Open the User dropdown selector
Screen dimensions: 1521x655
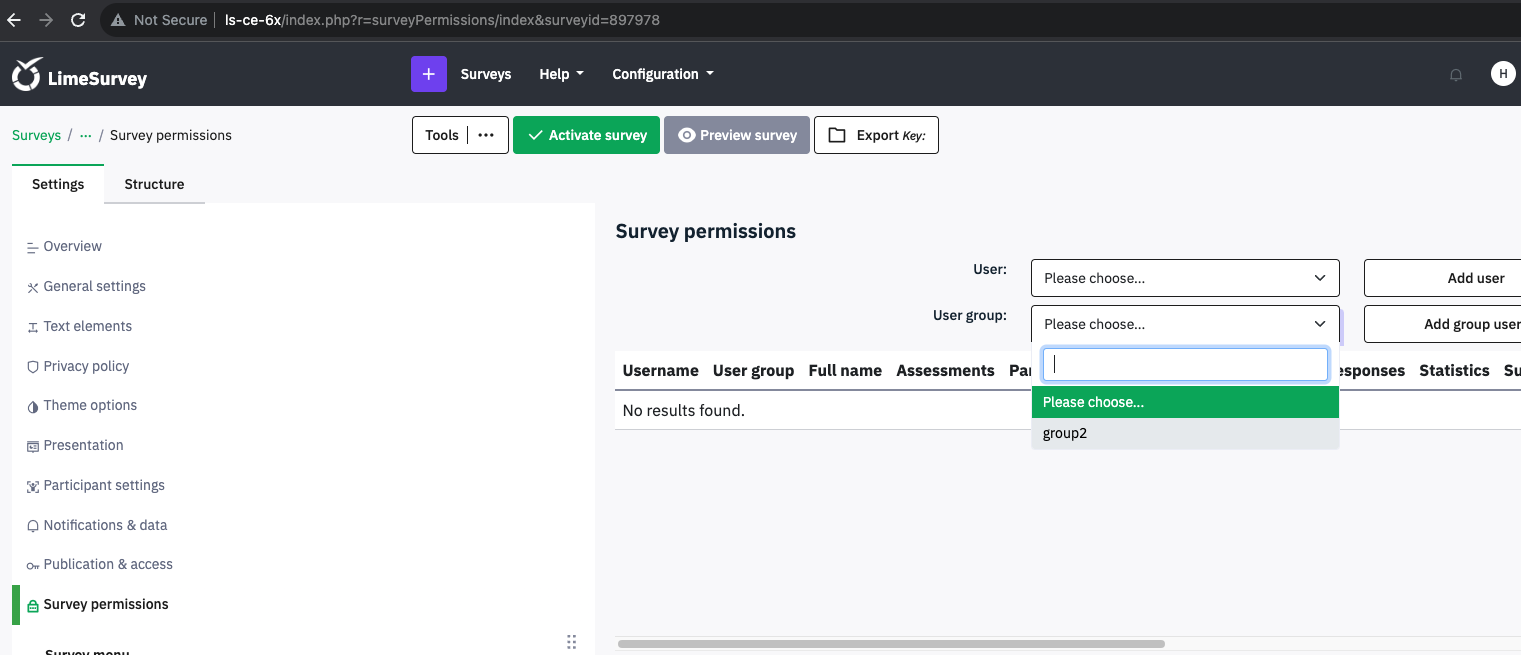[x=1184, y=278]
